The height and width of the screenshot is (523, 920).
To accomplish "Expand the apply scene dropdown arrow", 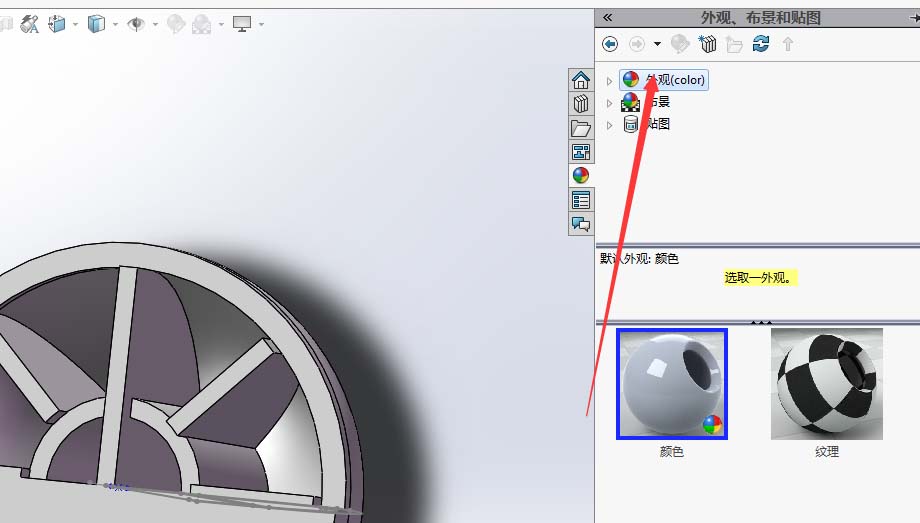I will (221, 25).
